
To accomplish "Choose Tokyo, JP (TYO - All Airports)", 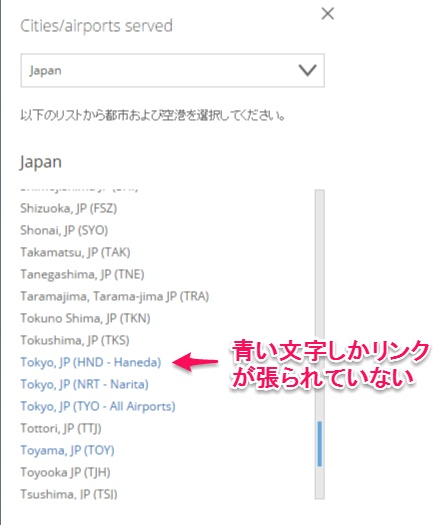I will (98, 406).
